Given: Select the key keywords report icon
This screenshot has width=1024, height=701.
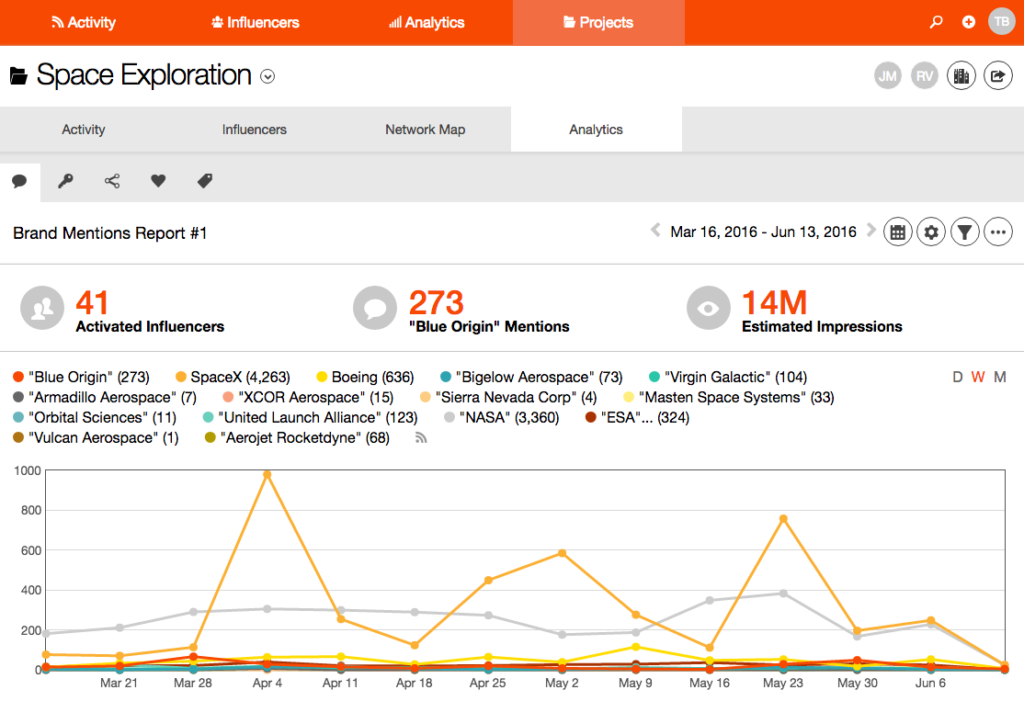Looking at the screenshot, I should [65, 181].
